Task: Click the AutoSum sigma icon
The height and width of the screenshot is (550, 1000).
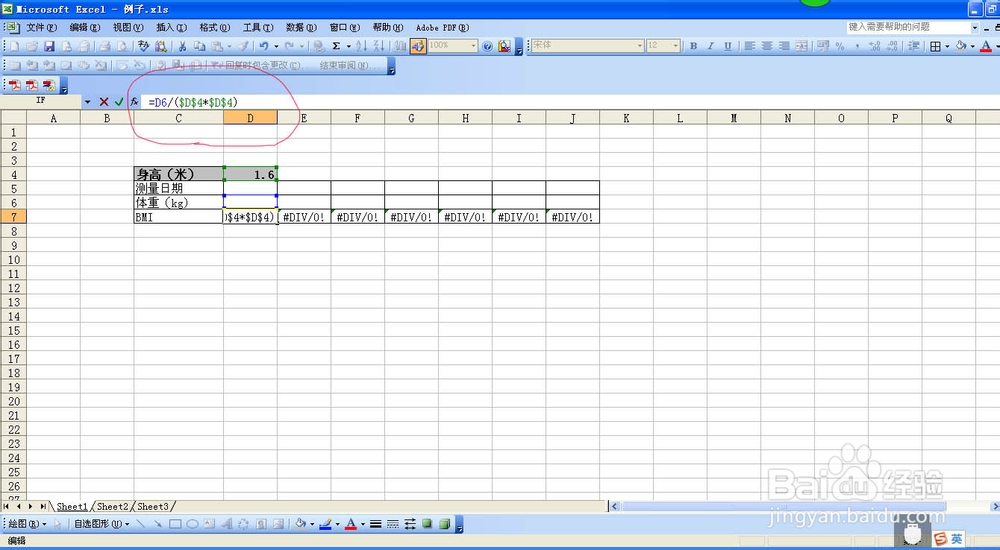Action: tap(336, 46)
